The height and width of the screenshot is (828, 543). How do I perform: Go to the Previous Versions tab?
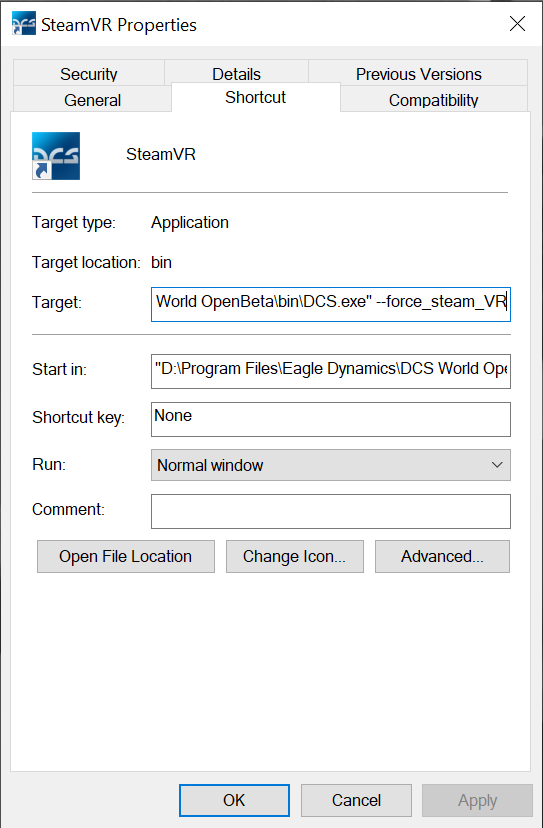pos(418,73)
